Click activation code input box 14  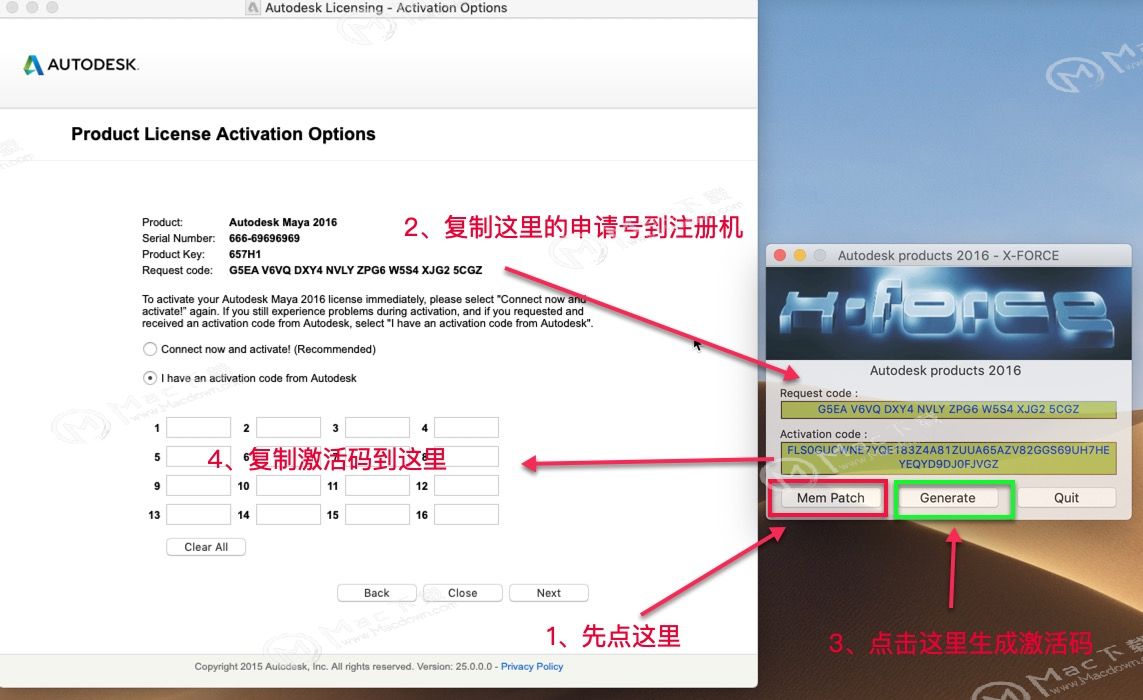click(288, 515)
